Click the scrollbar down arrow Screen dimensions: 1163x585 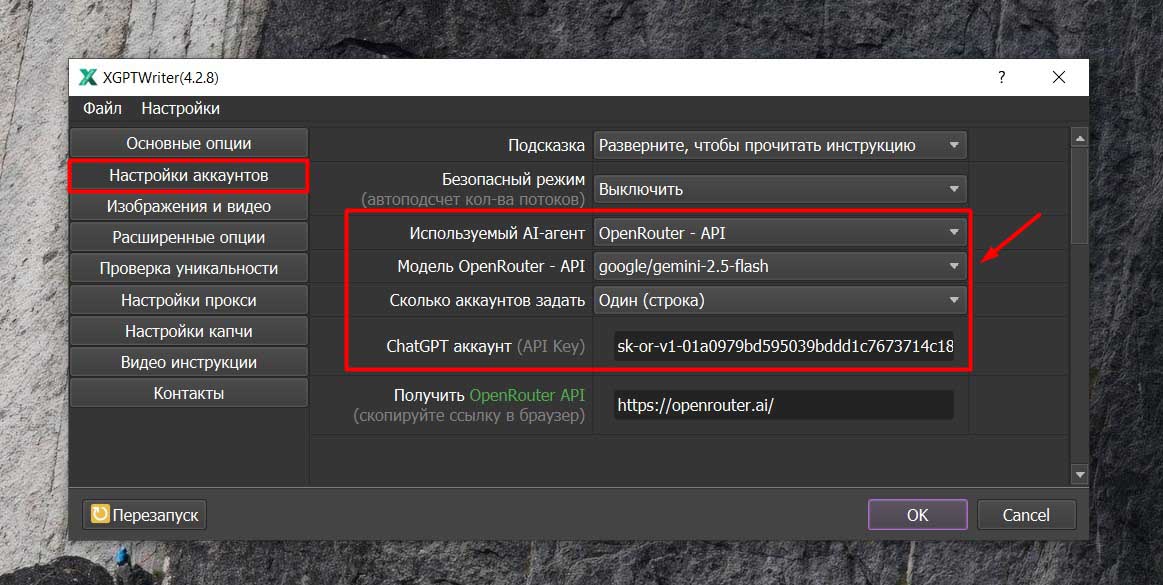pos(1079,473)
